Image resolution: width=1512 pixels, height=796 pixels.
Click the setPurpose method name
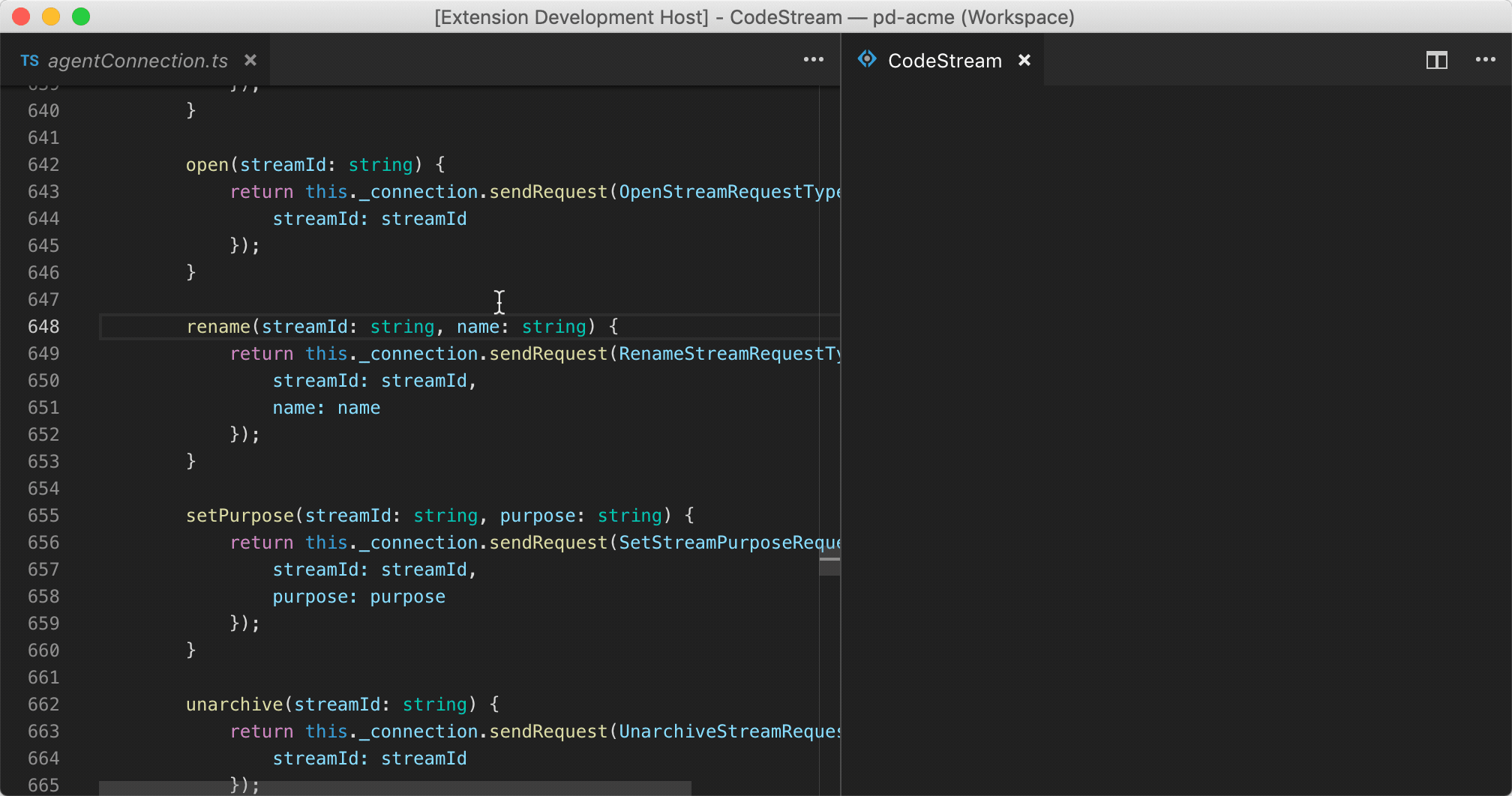(x=238, y=515)
